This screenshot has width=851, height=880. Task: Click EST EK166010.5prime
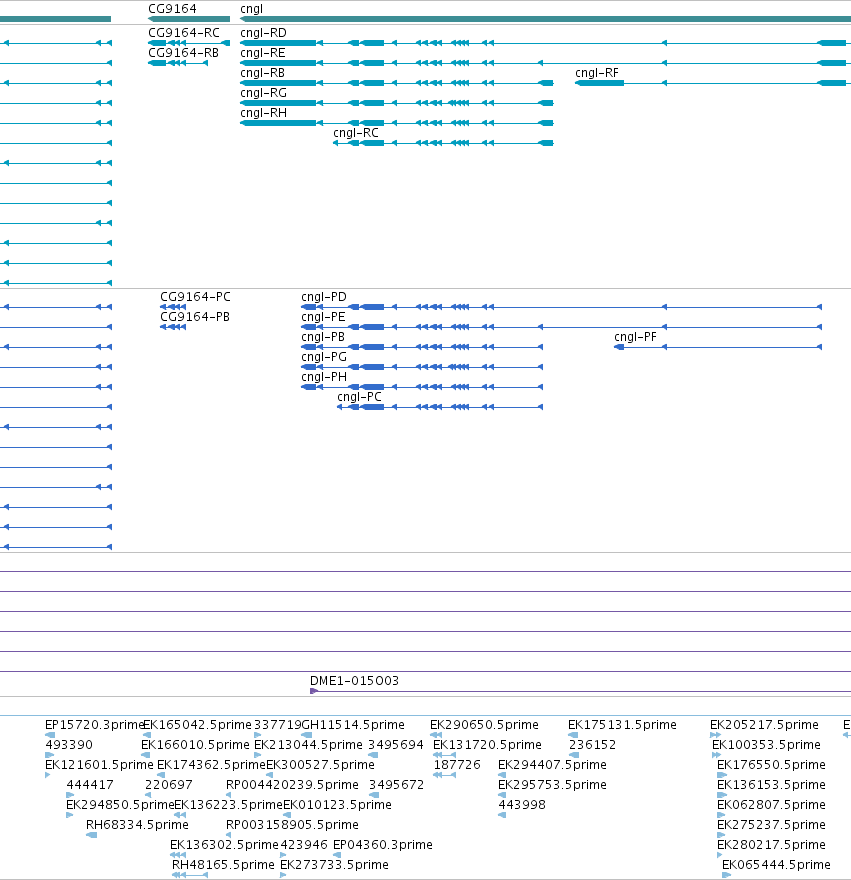point(195,745)
